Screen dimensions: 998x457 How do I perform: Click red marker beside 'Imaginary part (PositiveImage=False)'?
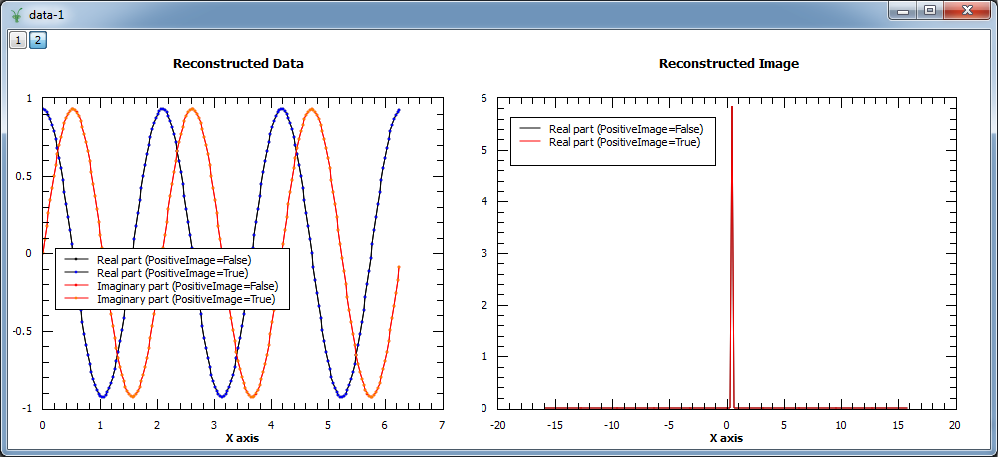click(76, 286)
